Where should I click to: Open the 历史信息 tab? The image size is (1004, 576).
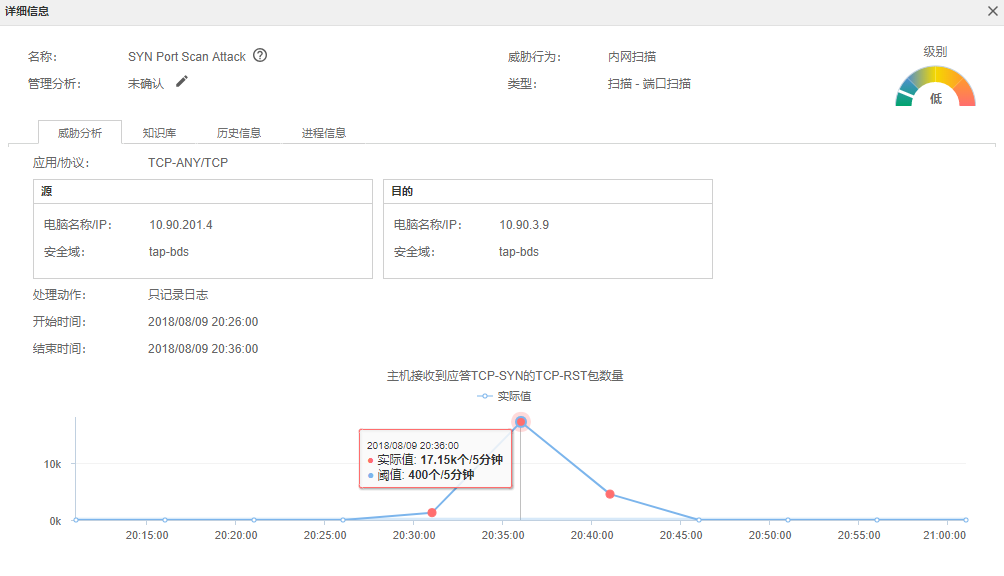pyautogui.click(x=239, y=133)
